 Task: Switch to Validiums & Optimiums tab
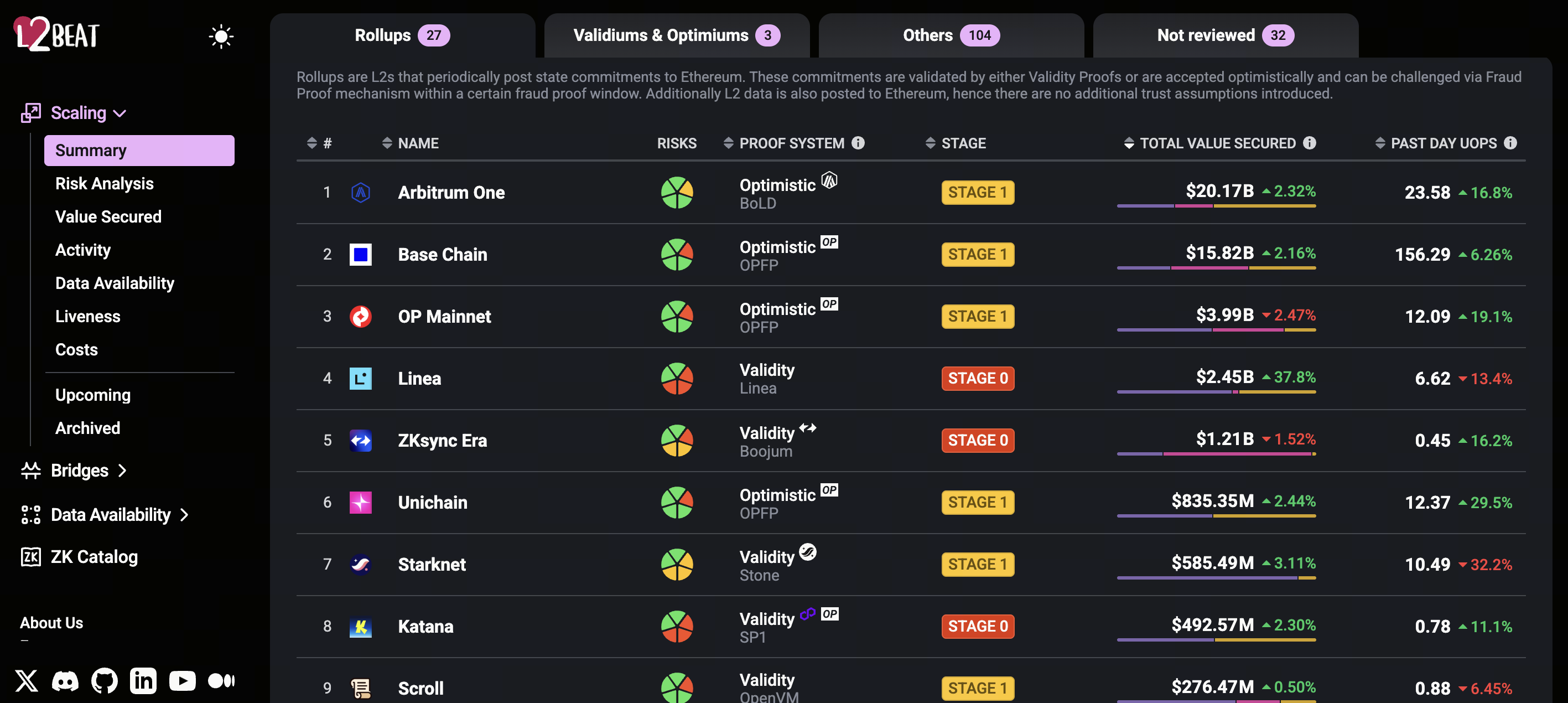coord(676,35)
